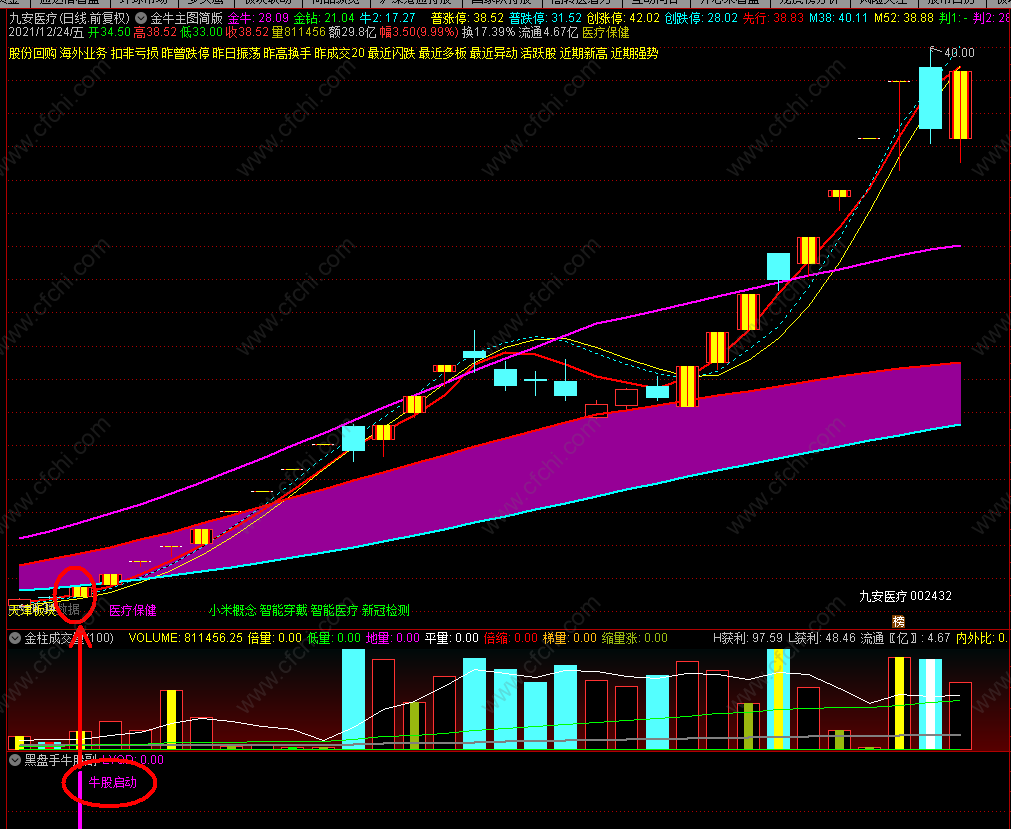This screenshot has height=829, width=1011.
Task: Click the 量811456 volume readout
Action: [299, 32]
